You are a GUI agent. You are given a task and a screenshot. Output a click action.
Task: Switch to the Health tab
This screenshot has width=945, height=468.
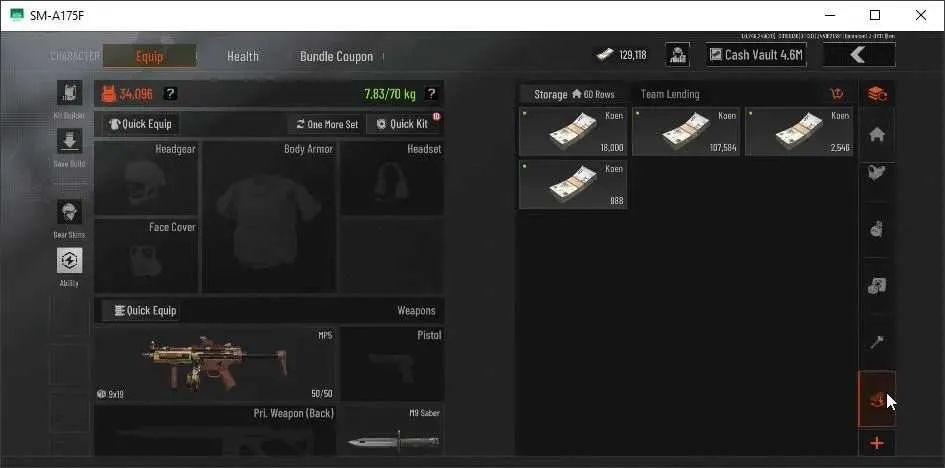243,57
